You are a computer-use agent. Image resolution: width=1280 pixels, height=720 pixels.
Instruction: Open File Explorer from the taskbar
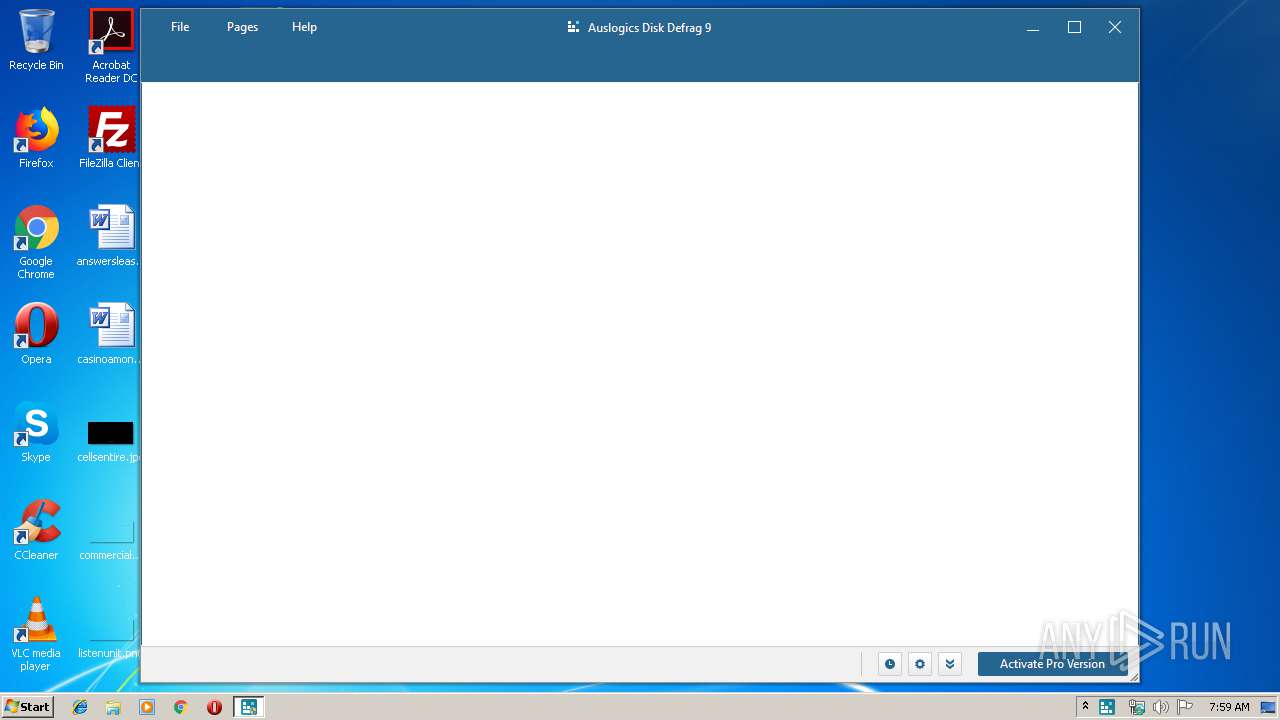click(x=113, y=707)
